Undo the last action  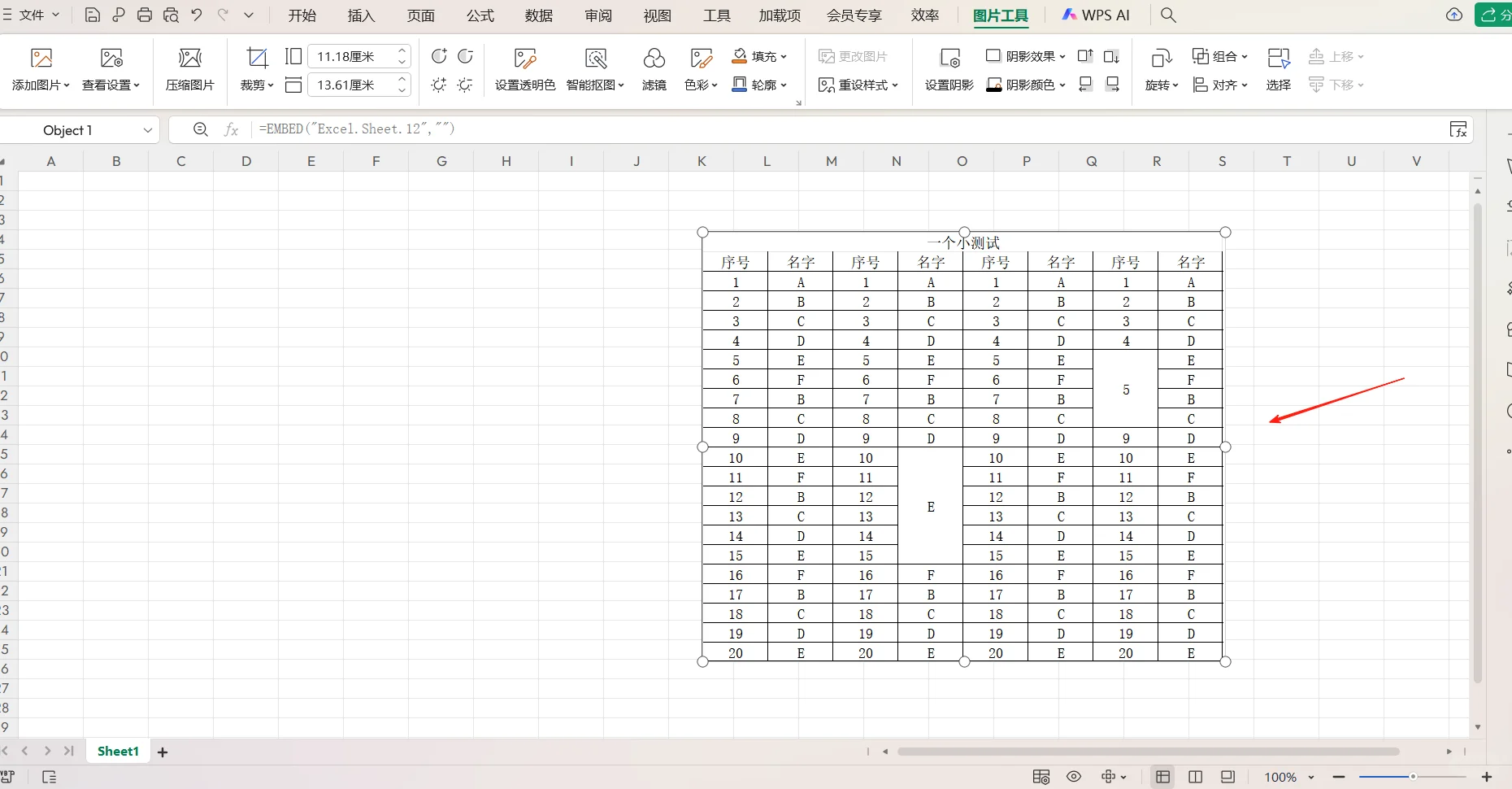click(x=197, y=15)
